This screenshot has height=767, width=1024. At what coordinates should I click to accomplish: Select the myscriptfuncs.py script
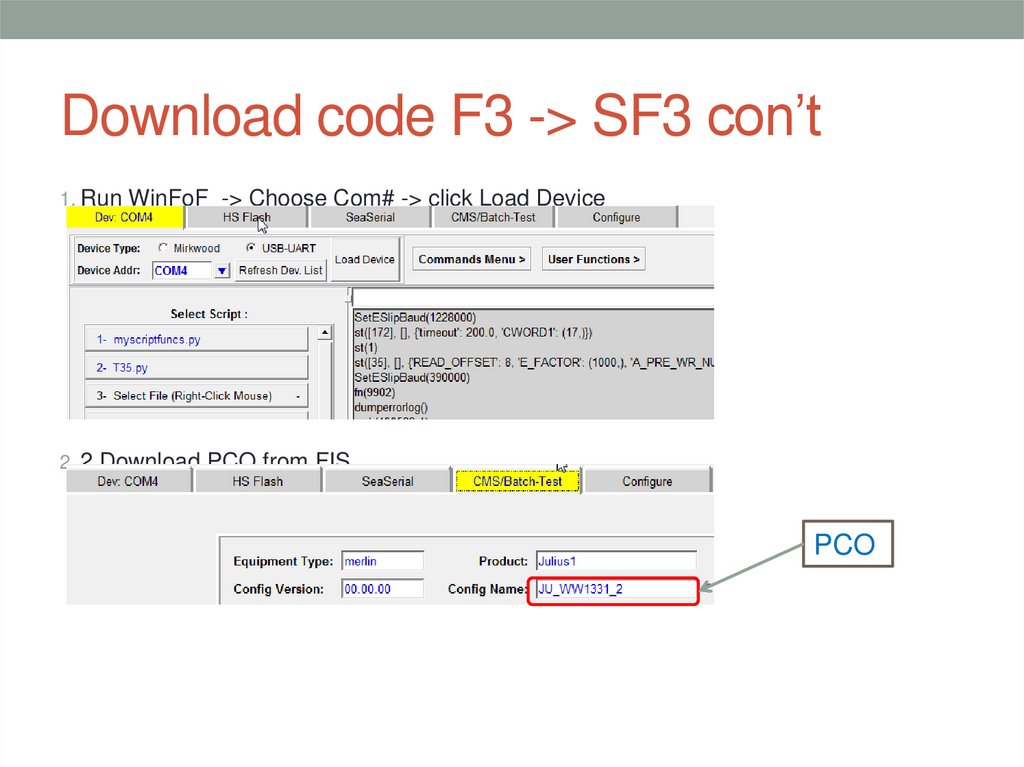click(195, 338)
